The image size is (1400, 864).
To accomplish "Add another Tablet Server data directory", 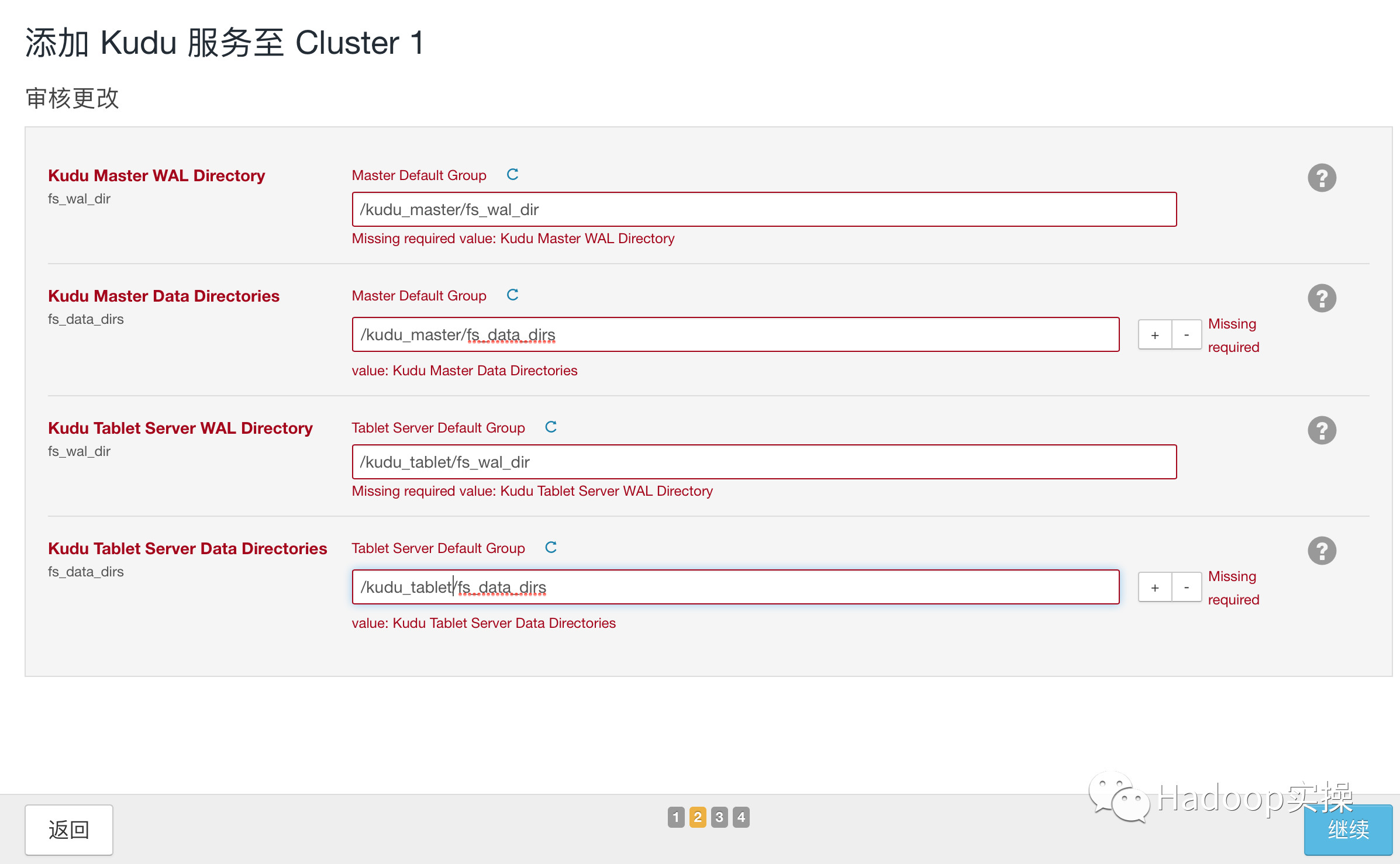I will [1155, 587].
